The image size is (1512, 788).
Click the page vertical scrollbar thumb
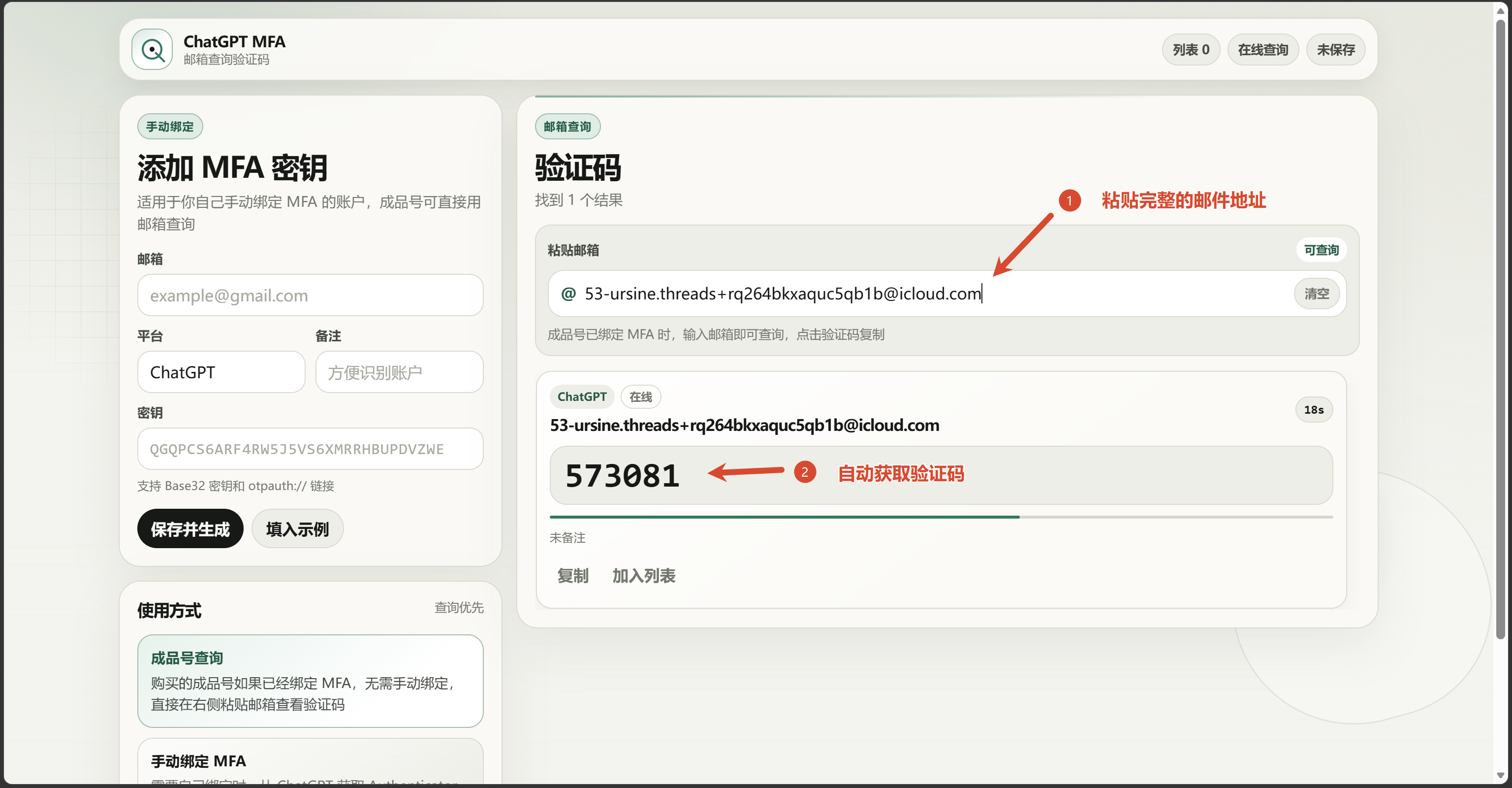[1500, 329]
